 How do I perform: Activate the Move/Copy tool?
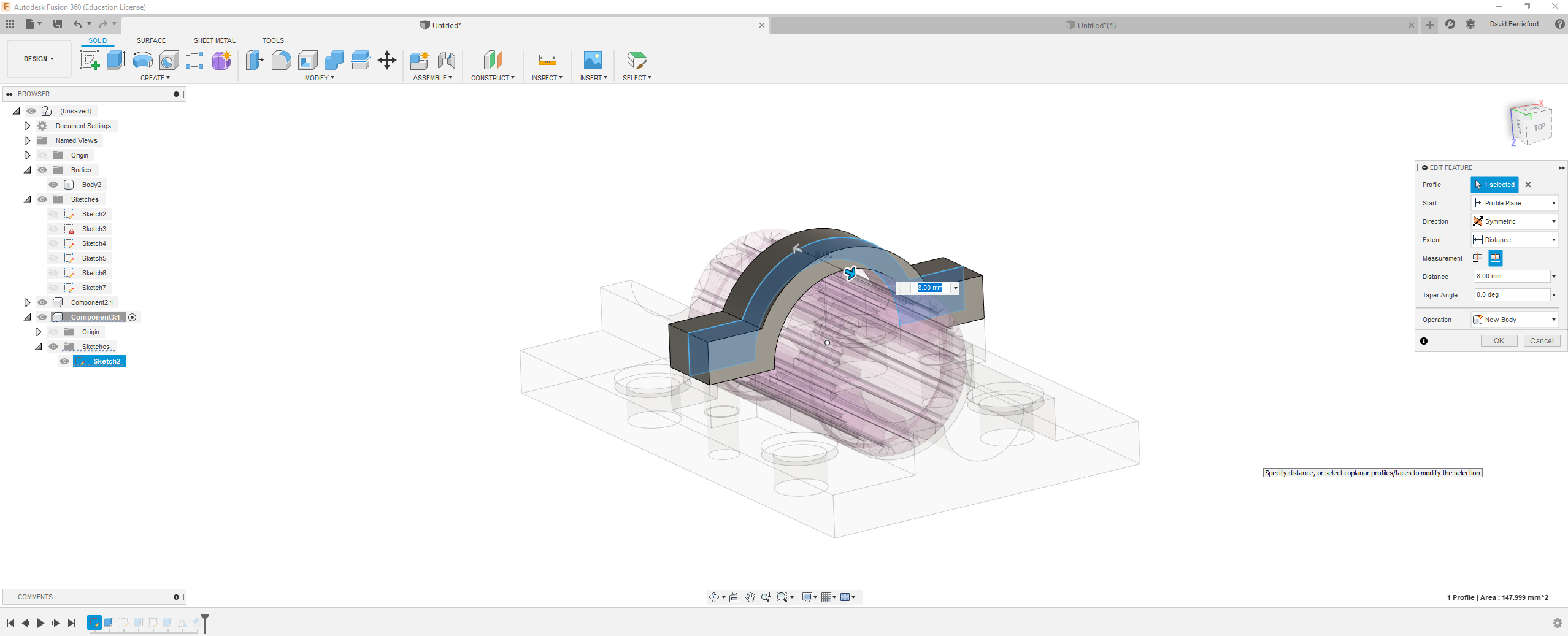[387, 60]
